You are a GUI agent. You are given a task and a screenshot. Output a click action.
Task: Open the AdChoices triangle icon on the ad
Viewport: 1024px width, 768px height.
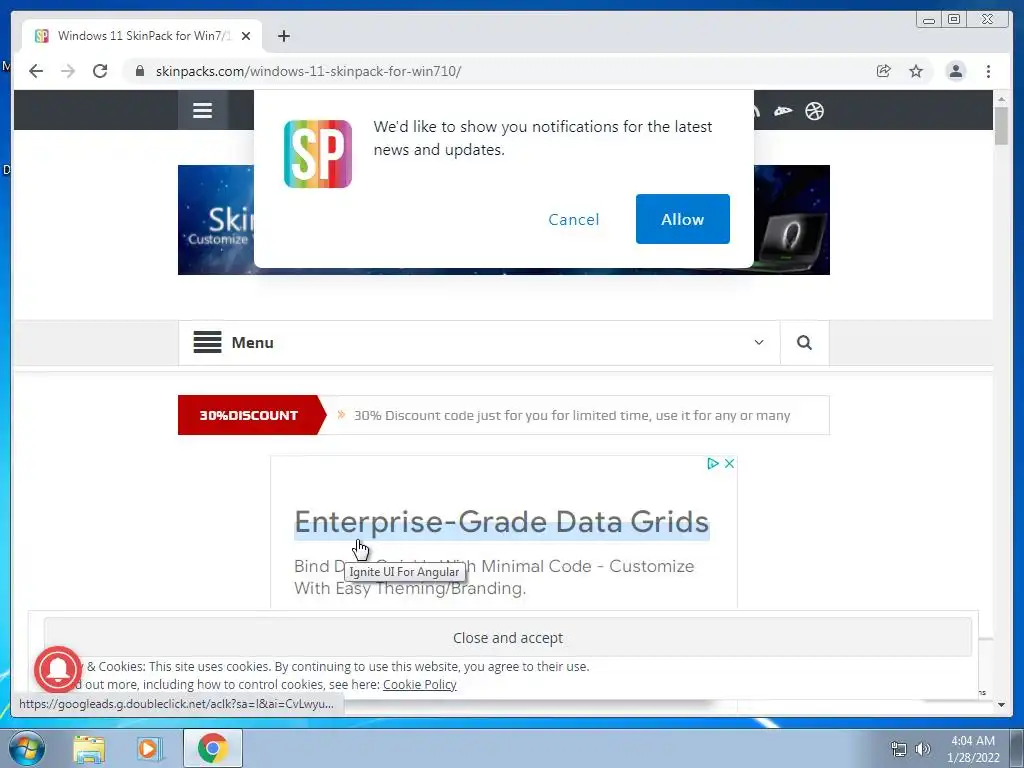point(713,463)
